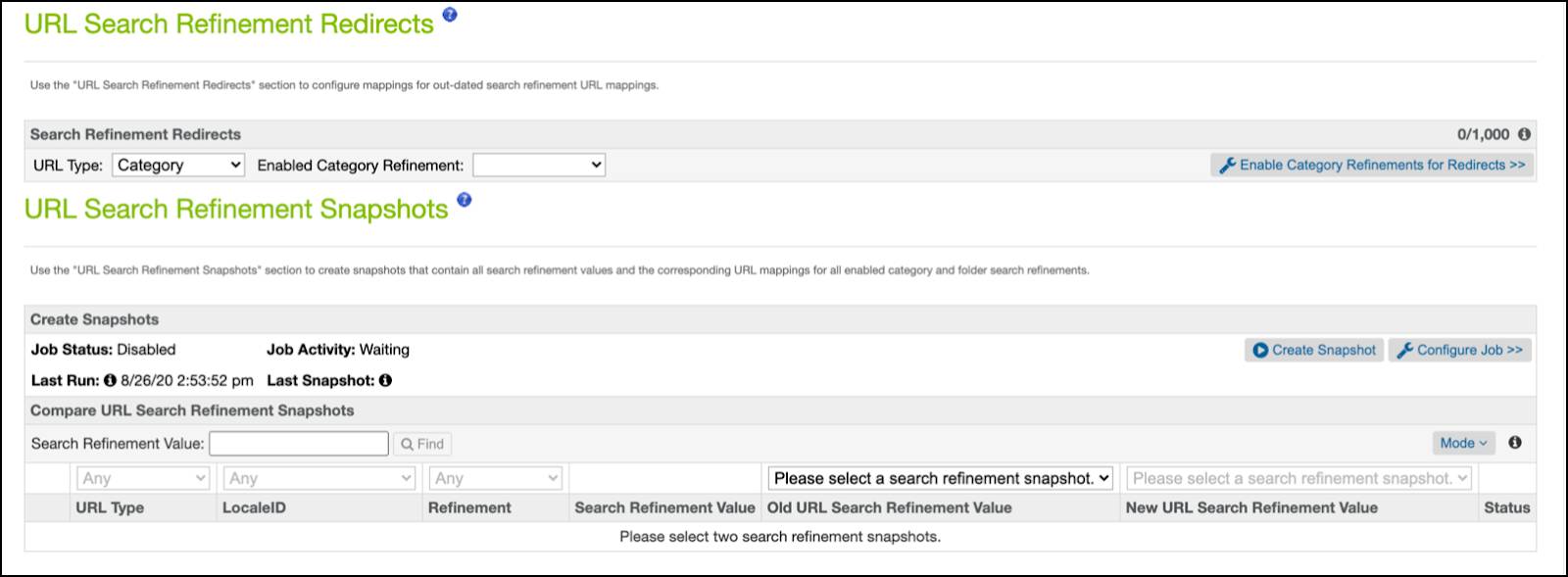Image resolution: width=1568 pixels, height=577 pixels.
Task: Open URL Type filter Any dropdown
Action: pos(143,478)
